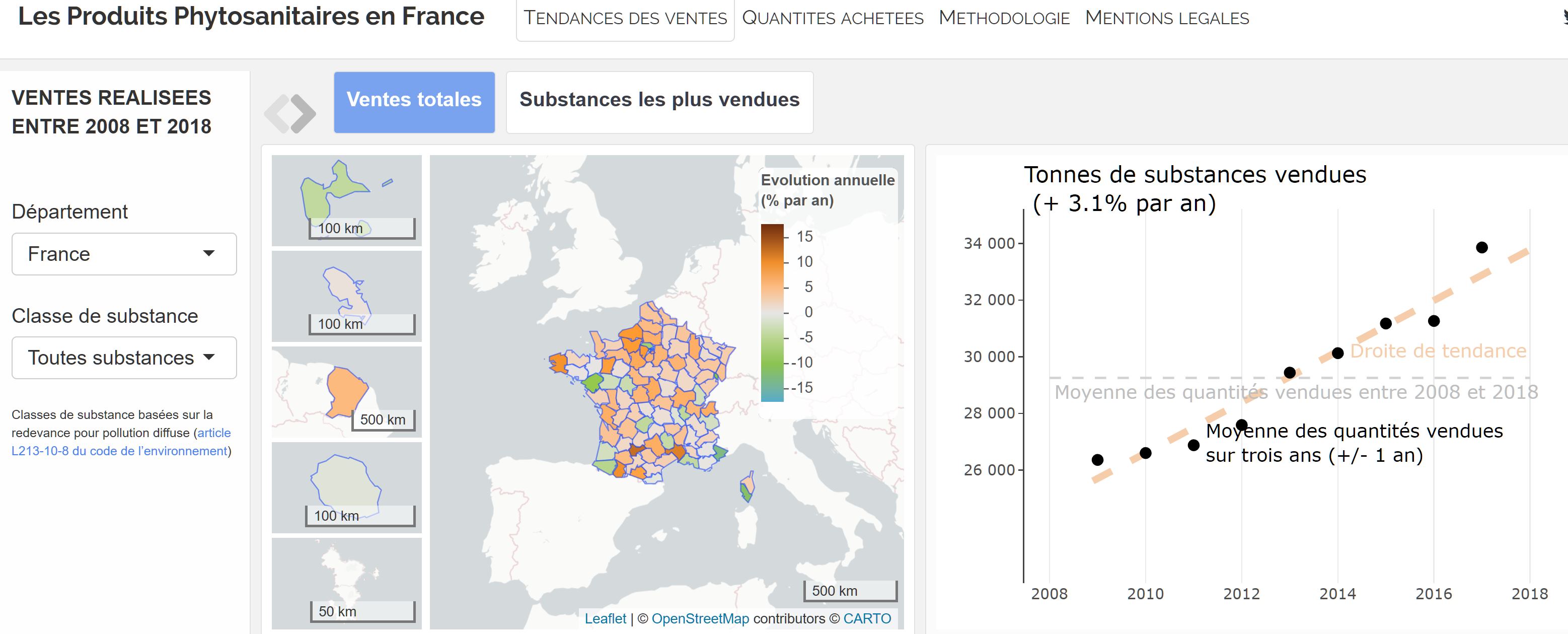This screenshot has height=634, width=1568.
Task: Click the double-chevron sidebar collapse icon
Action: pos(290,113)
